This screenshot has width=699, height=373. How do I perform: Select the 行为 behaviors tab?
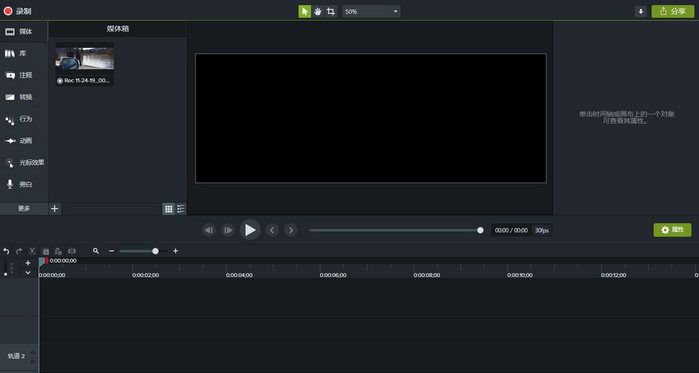pyautogui.click(x=24, y=119)
